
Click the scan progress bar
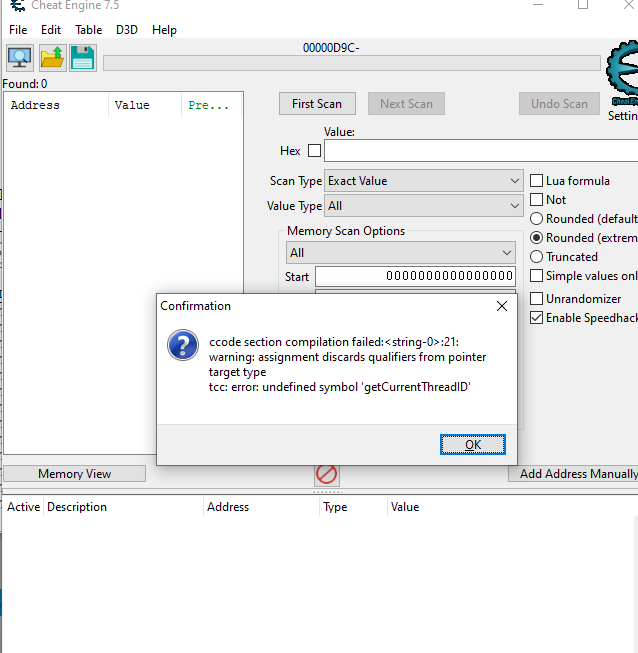point(352,63)
